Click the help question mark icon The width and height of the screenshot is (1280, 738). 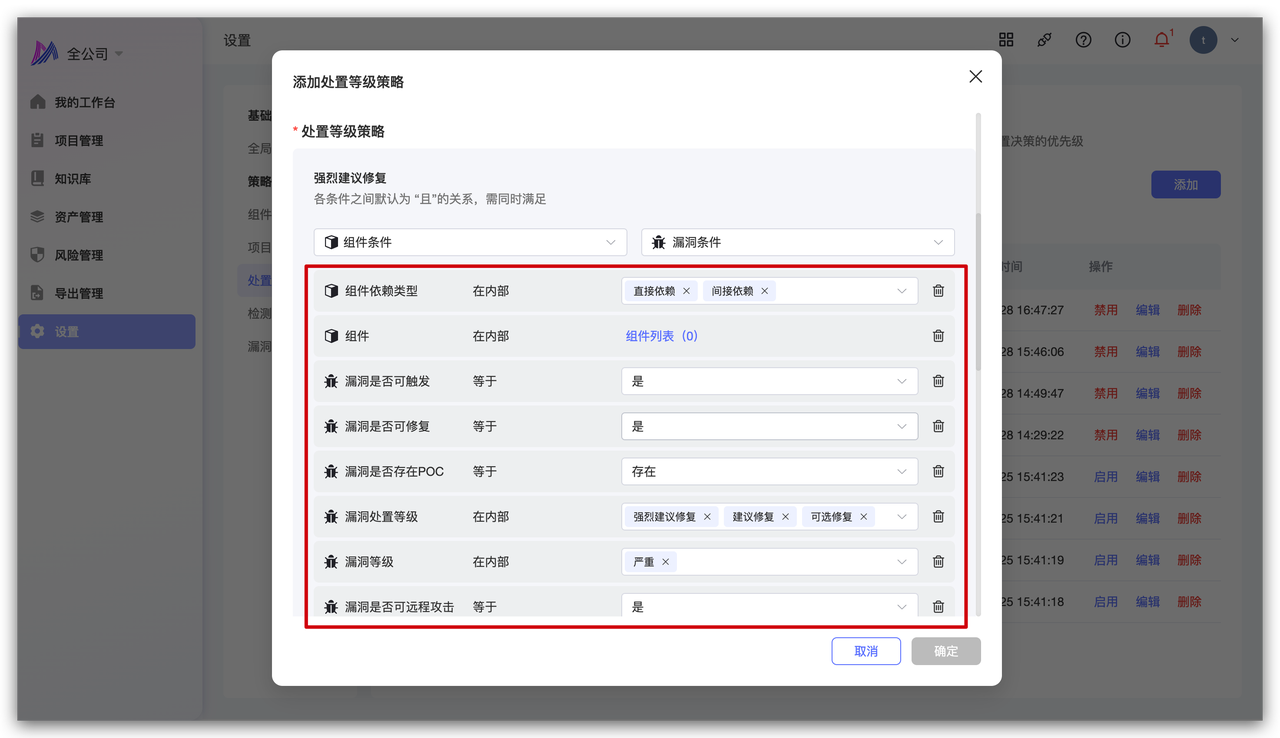point(1083,40)
